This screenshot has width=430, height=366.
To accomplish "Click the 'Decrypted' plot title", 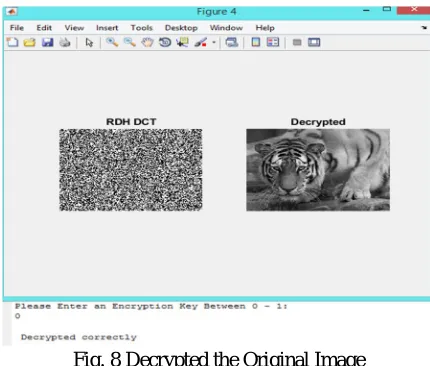I will [x=318, y=122].
